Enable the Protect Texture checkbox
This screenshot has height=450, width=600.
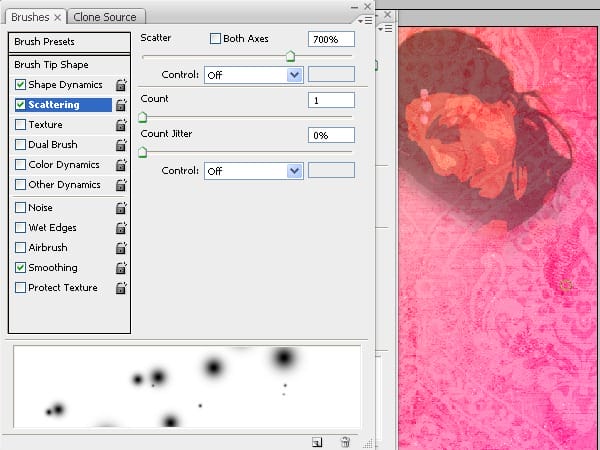point(20,288)
